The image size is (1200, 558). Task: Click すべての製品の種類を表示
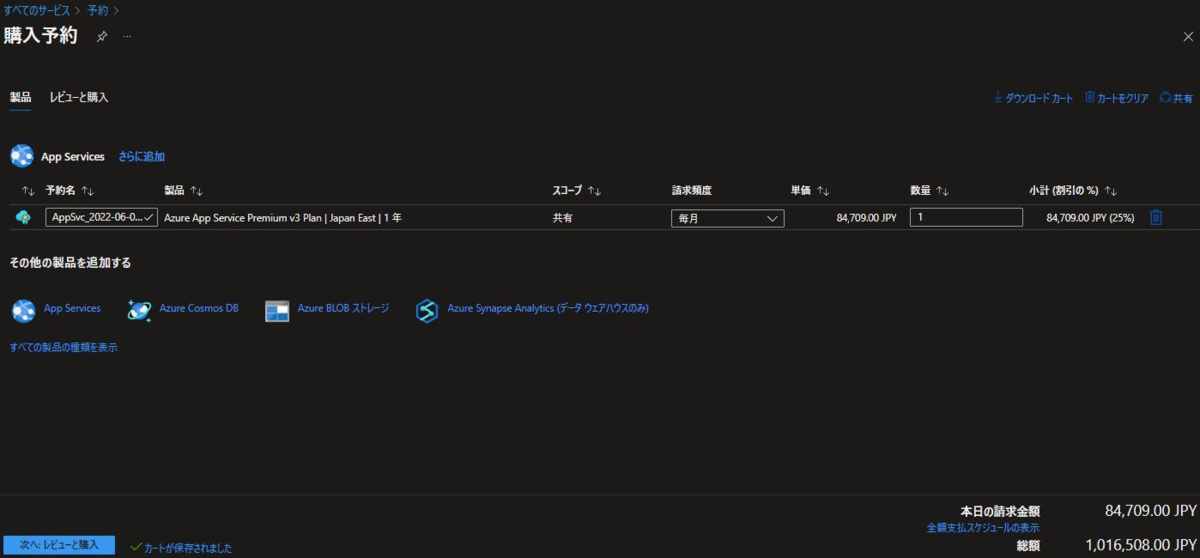point(64,347)
